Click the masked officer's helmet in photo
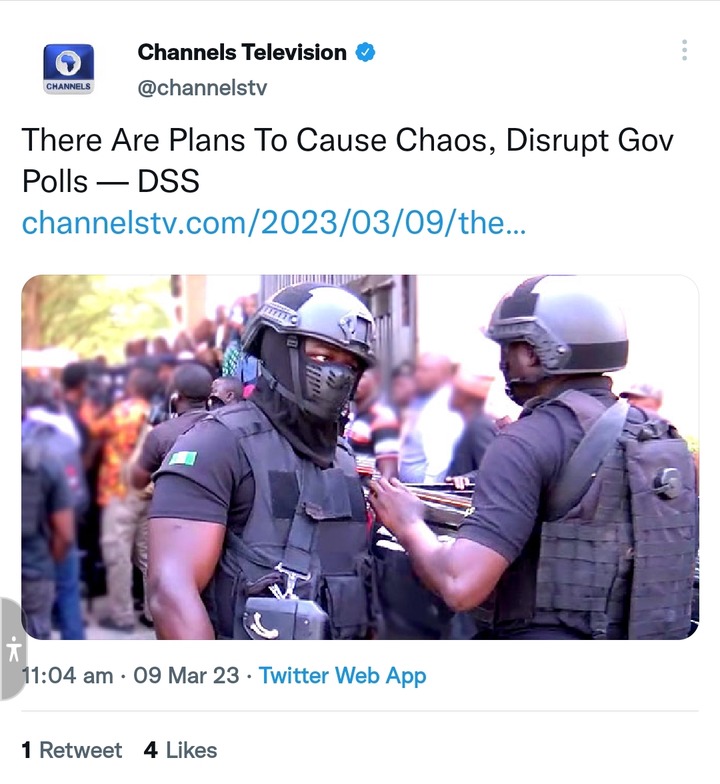Image resolution: width=720 pixels, height=784 pixels. tap(310, 320)
